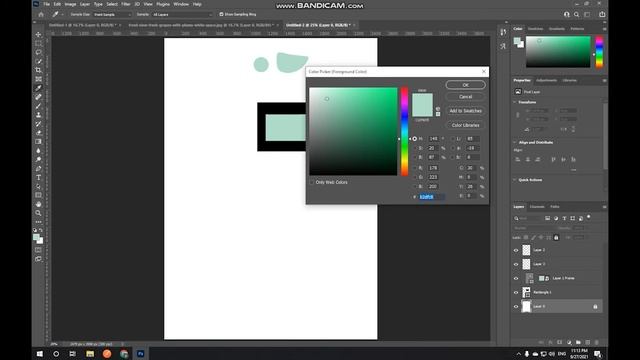
Task: Toggle Show Sampling Ring checkbox
Action: [x=221, y=14]
